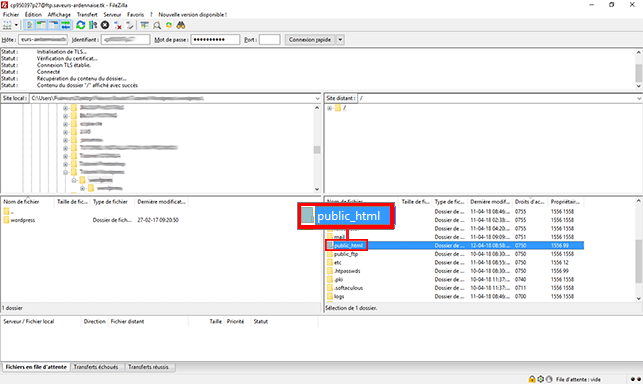
Task: Cancel the current operation
Action: click(x=105, y=25)
